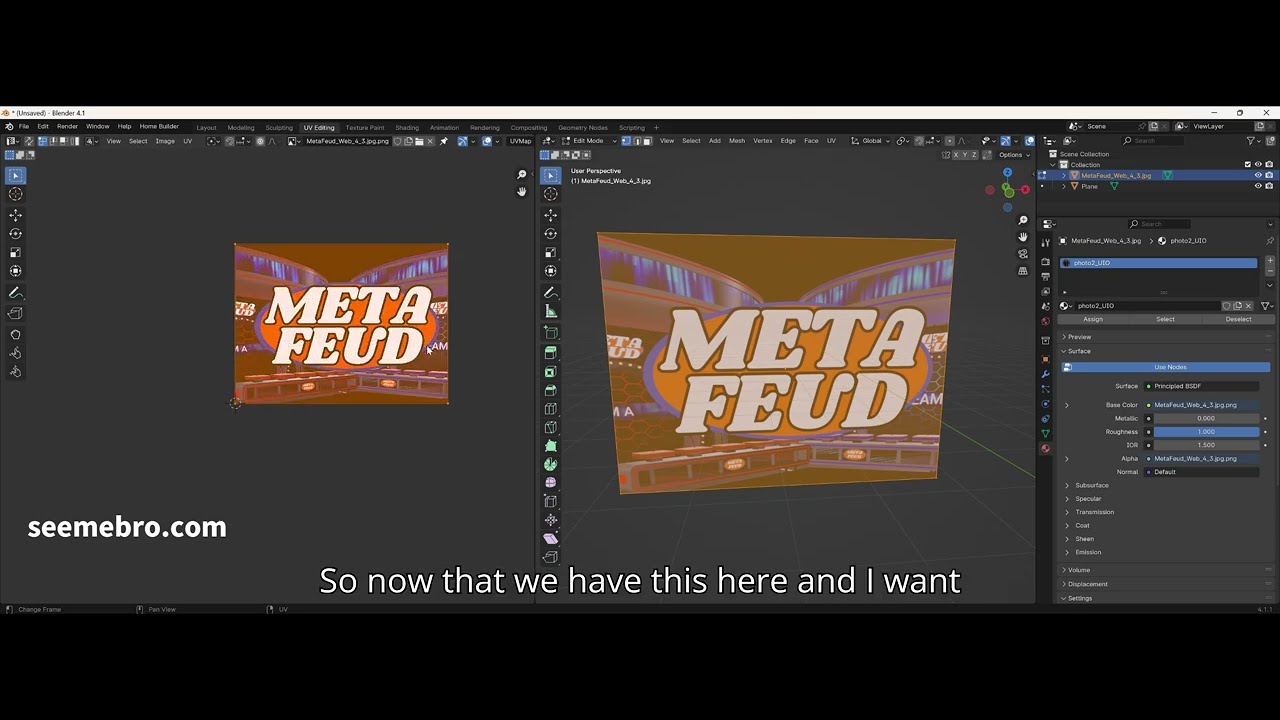
Task: Toggle Collection viewport visibility eye
Action: 1258,164
